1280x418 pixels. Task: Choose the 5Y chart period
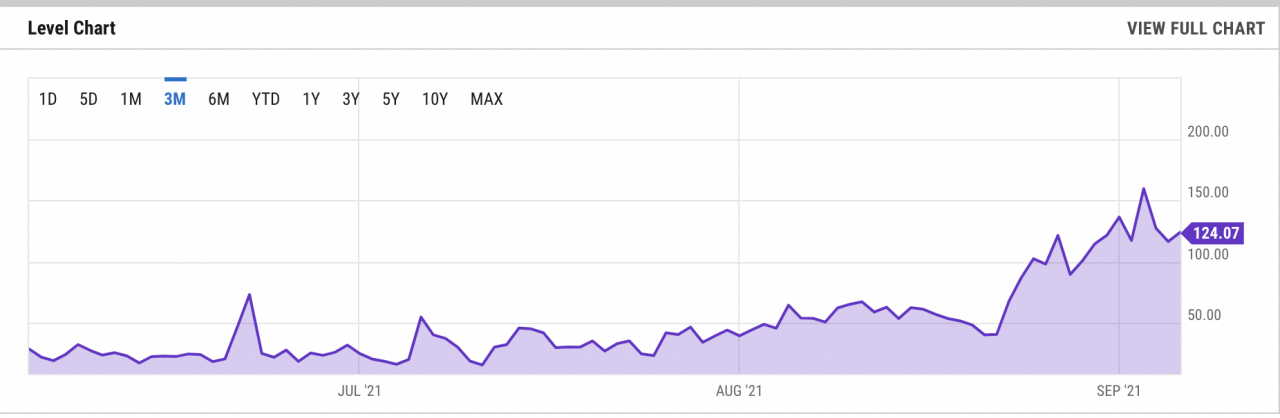coord(391,99)
